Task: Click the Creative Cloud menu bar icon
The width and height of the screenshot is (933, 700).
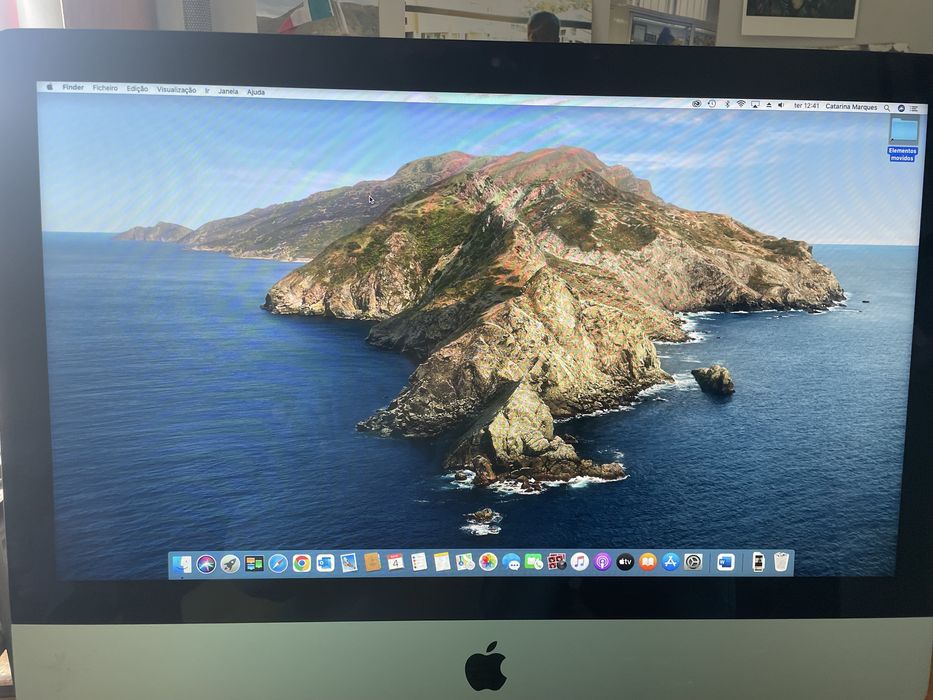Action: pyautogui.click(x=696, y=104)
